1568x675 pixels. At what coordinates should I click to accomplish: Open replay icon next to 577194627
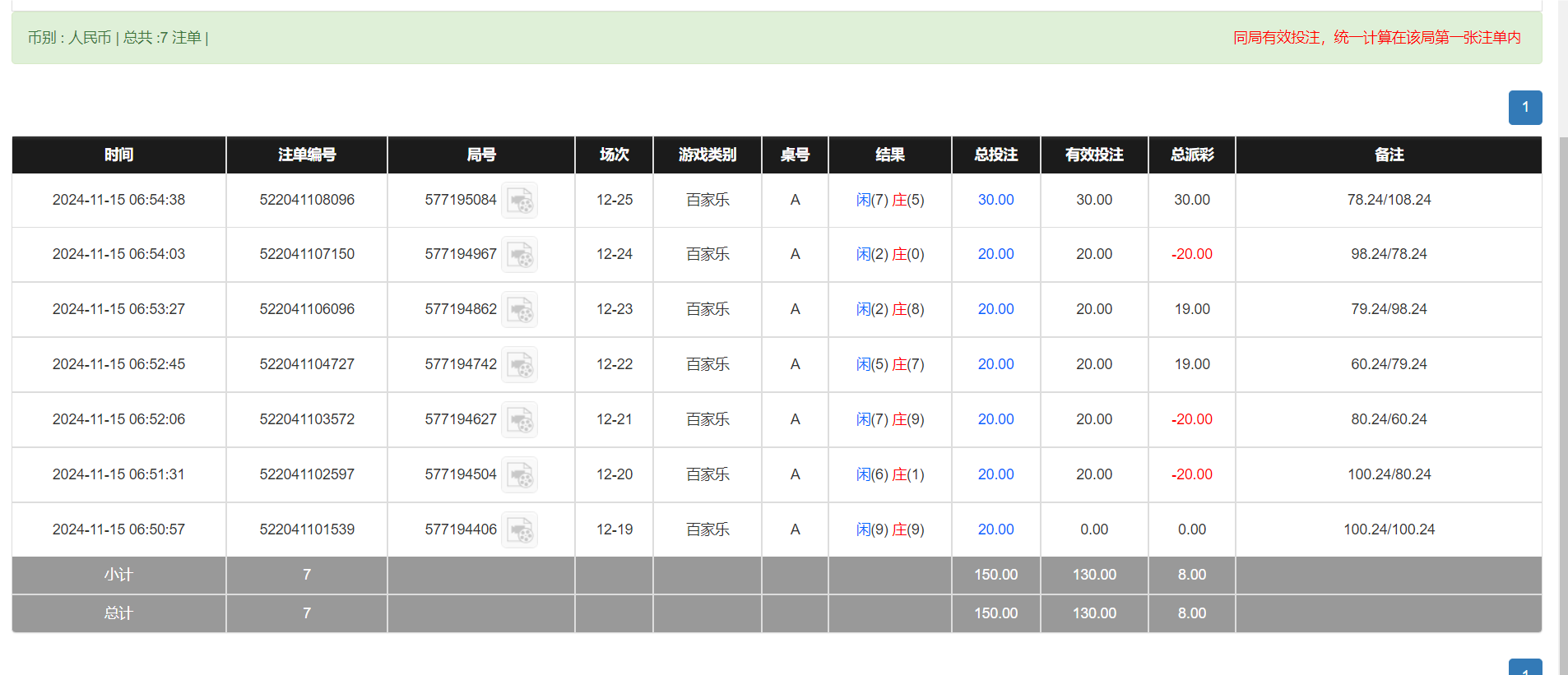click(x=520, y=420)
